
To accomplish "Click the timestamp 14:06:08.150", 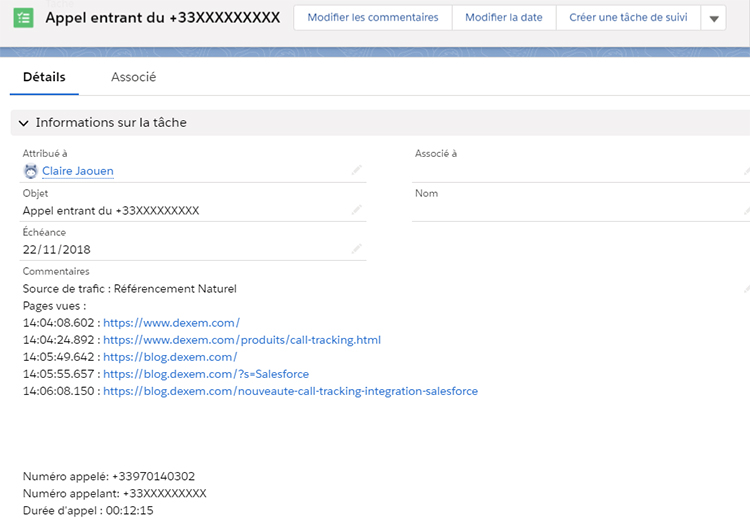I will click(x=58, y=391).
